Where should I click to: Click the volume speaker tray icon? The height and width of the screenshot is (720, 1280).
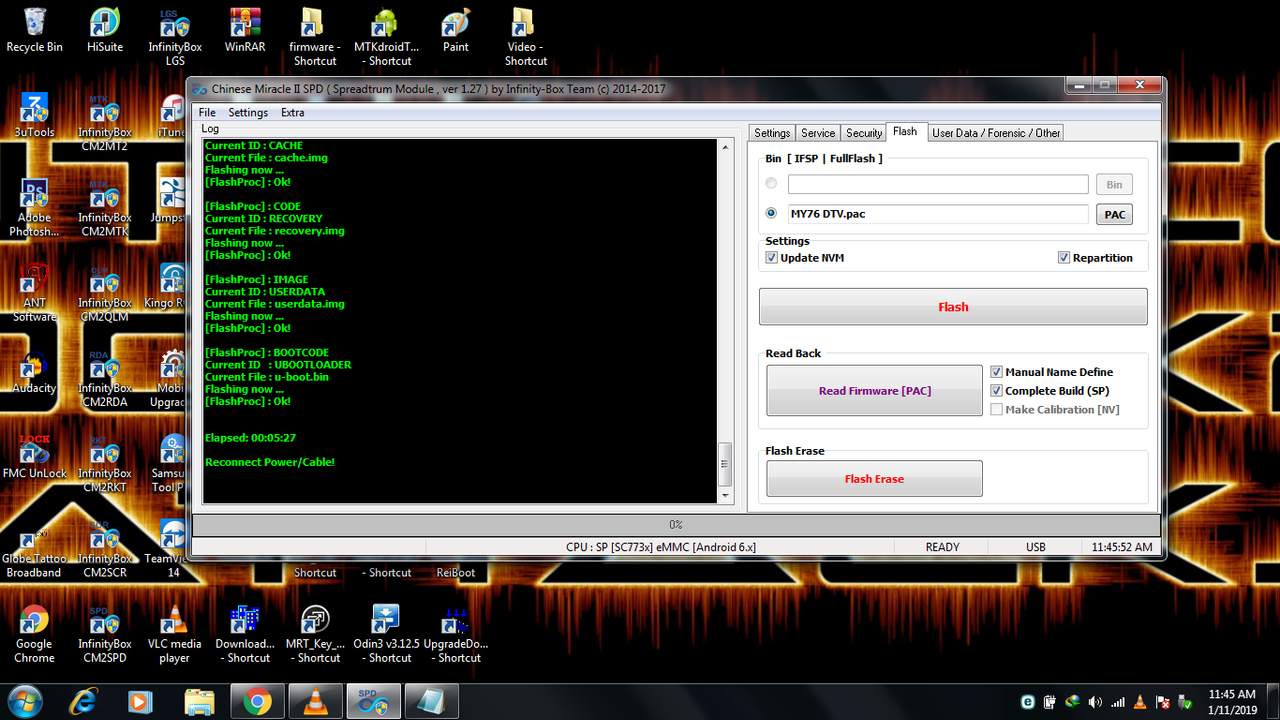tap(1096, 702)
